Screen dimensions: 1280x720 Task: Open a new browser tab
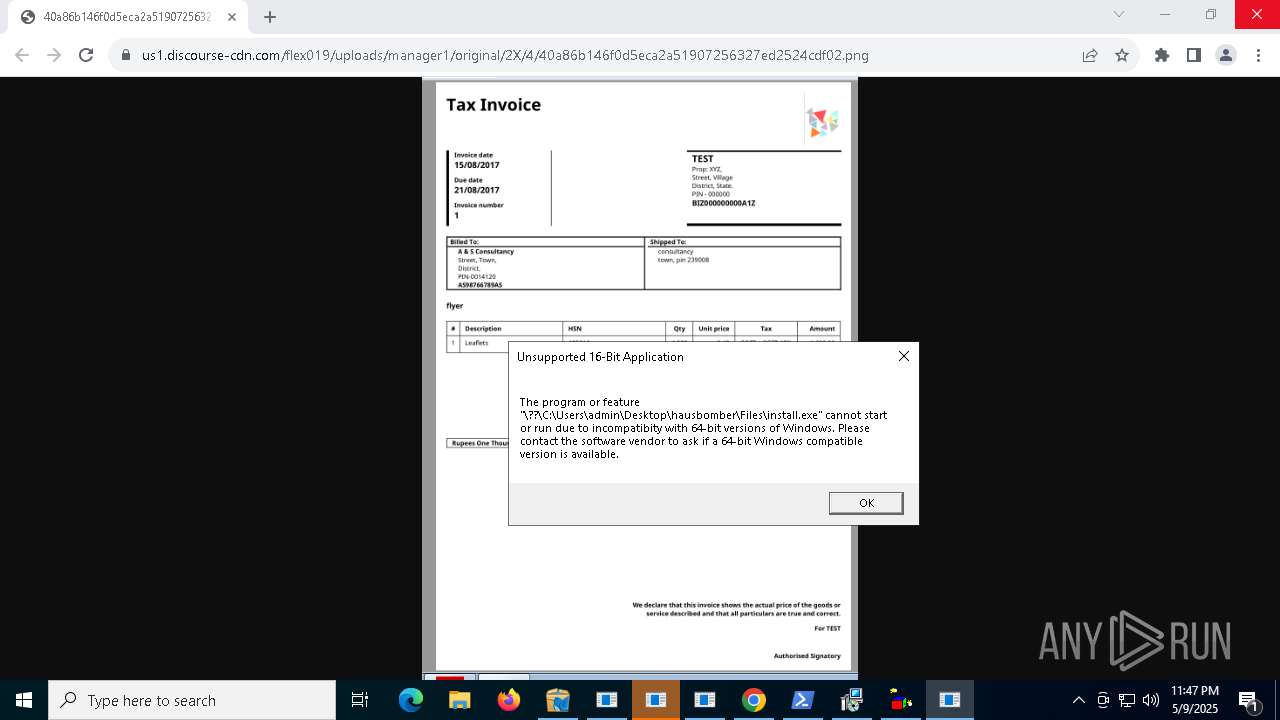coord(270,16)
